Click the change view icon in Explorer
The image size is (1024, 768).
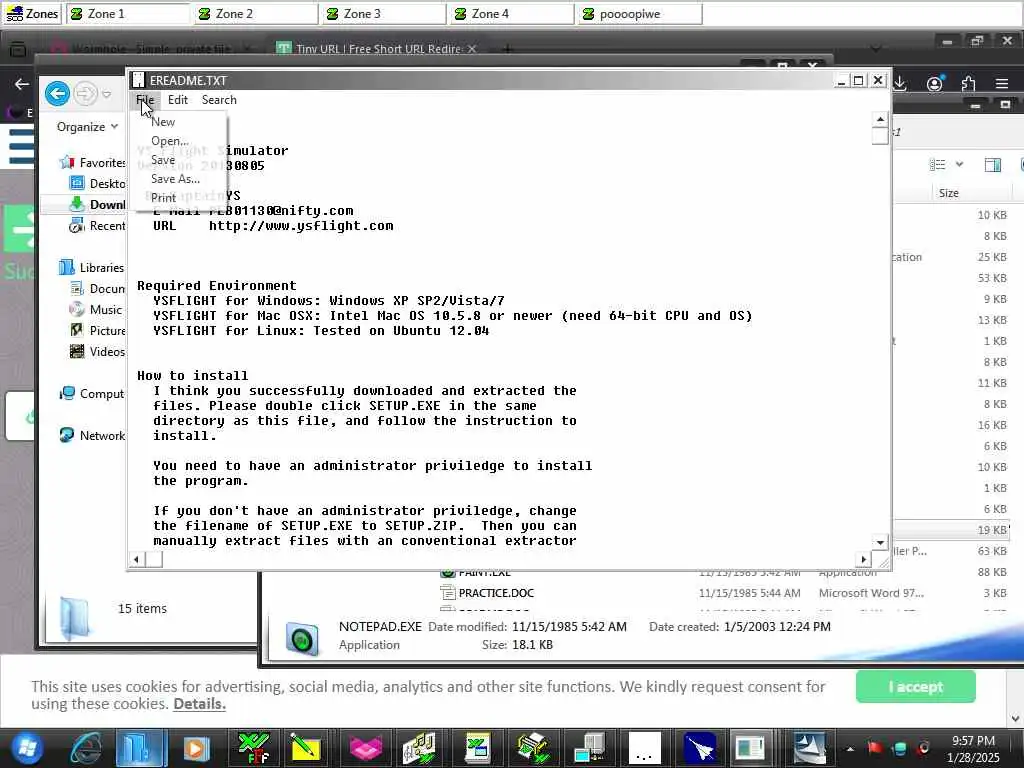pos(937,165)
